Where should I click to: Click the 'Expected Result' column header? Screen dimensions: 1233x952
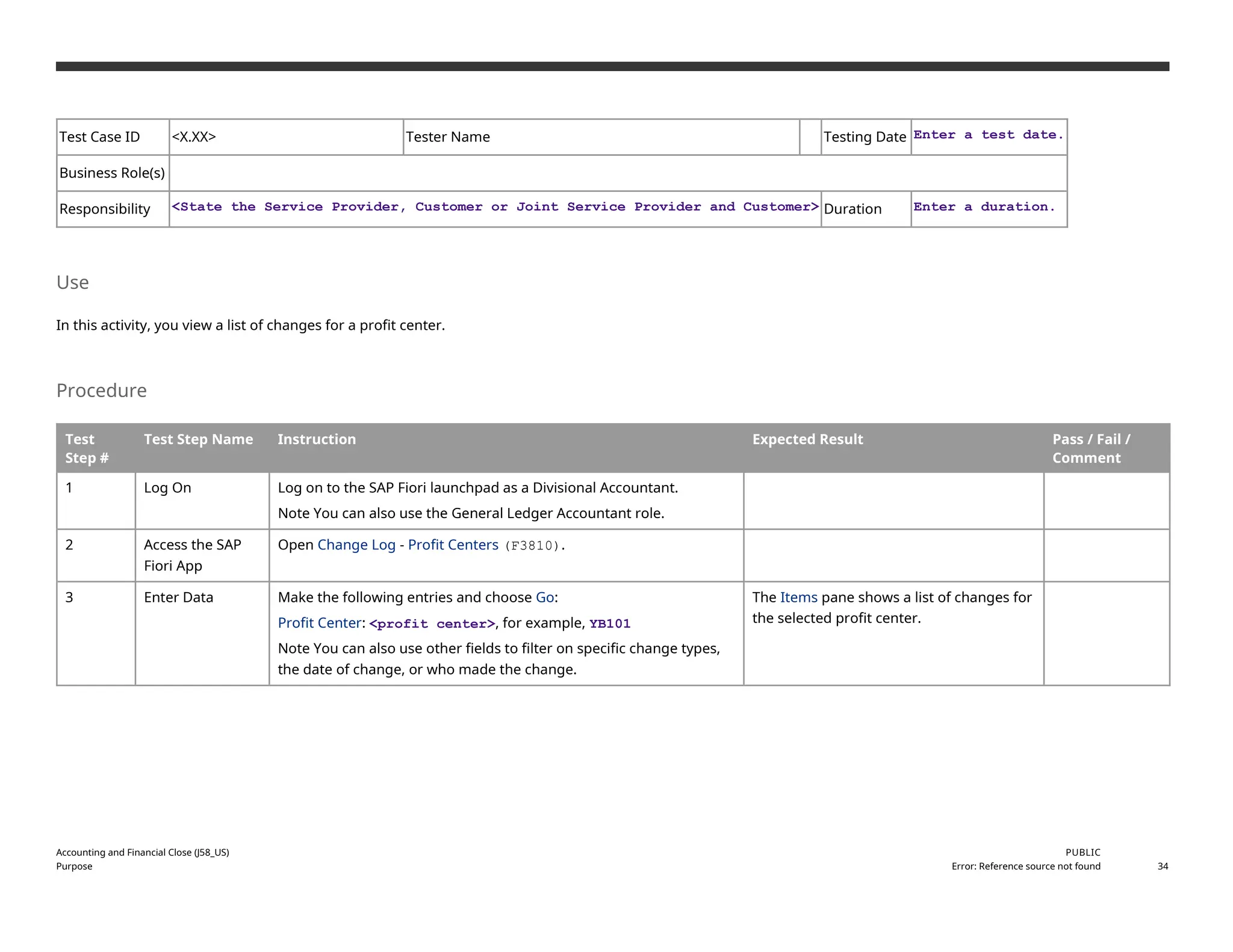coord(807,440)
